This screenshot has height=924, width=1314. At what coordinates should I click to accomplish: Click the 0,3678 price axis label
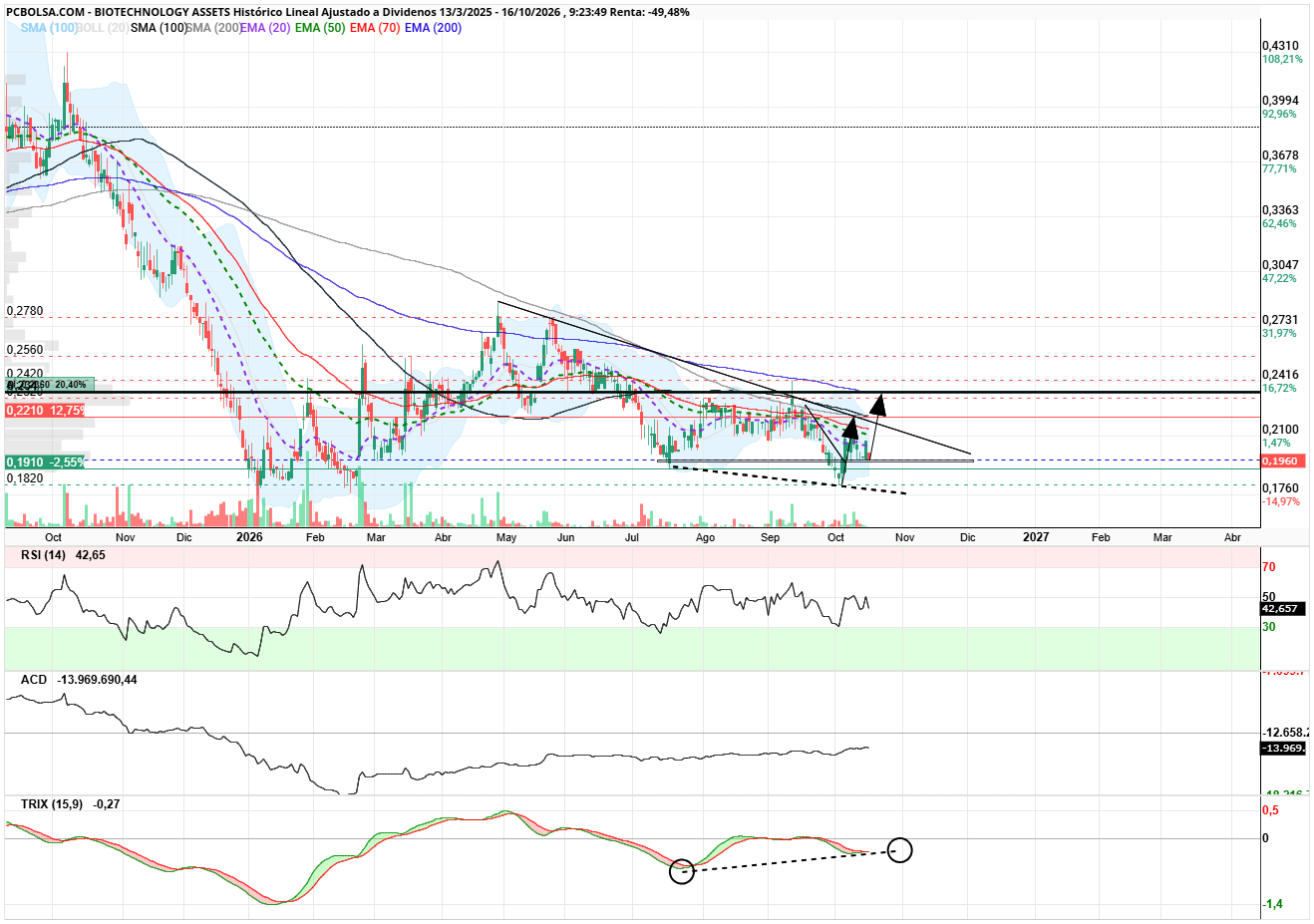1280,155
